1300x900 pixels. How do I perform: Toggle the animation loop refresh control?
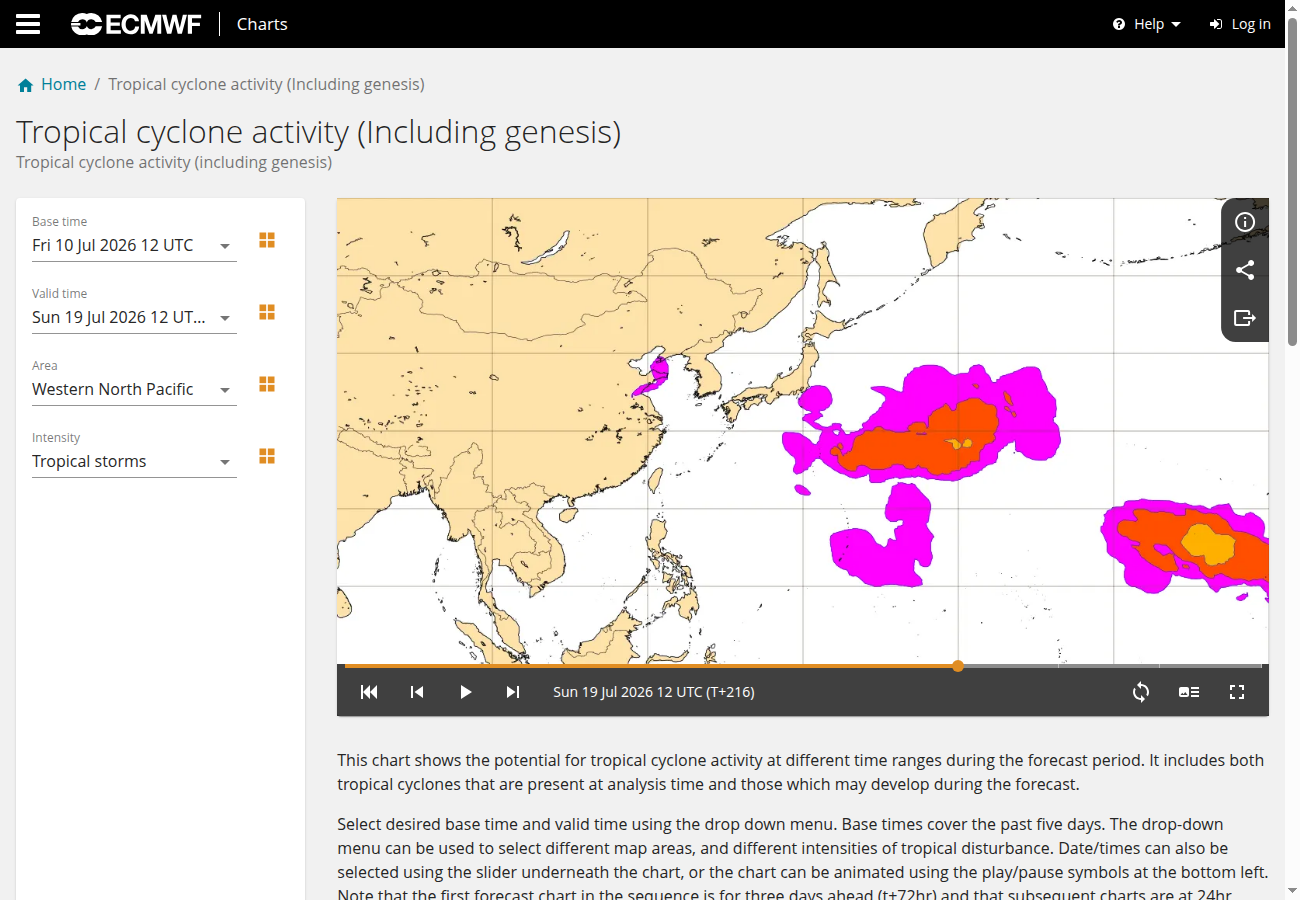[1141, 692]
